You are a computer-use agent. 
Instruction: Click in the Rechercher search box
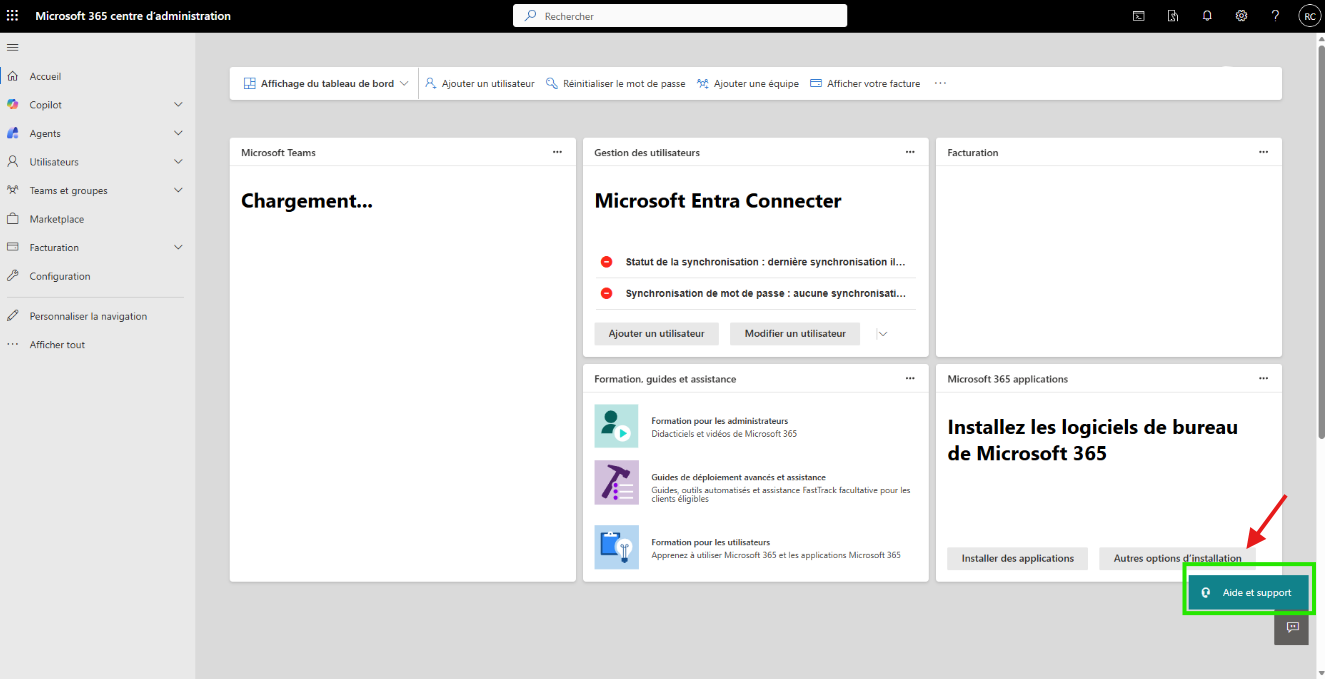coord(680,16)
